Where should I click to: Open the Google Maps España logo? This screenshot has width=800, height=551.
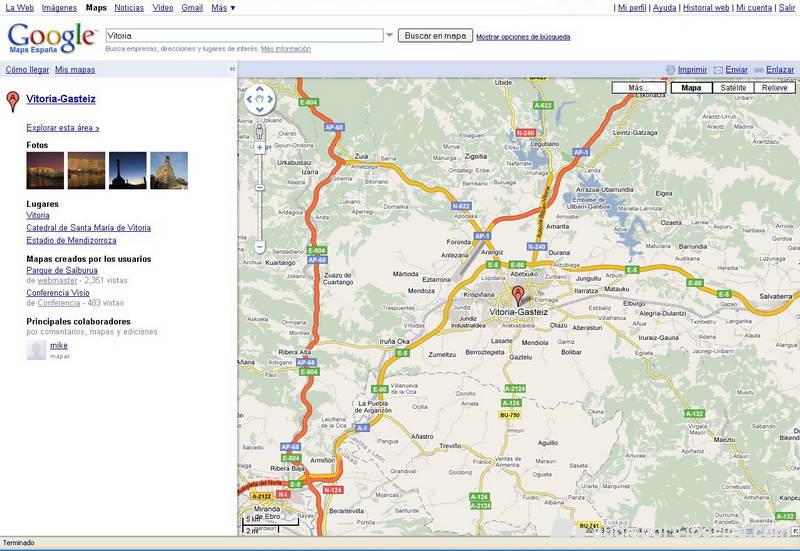pos(52,38)
